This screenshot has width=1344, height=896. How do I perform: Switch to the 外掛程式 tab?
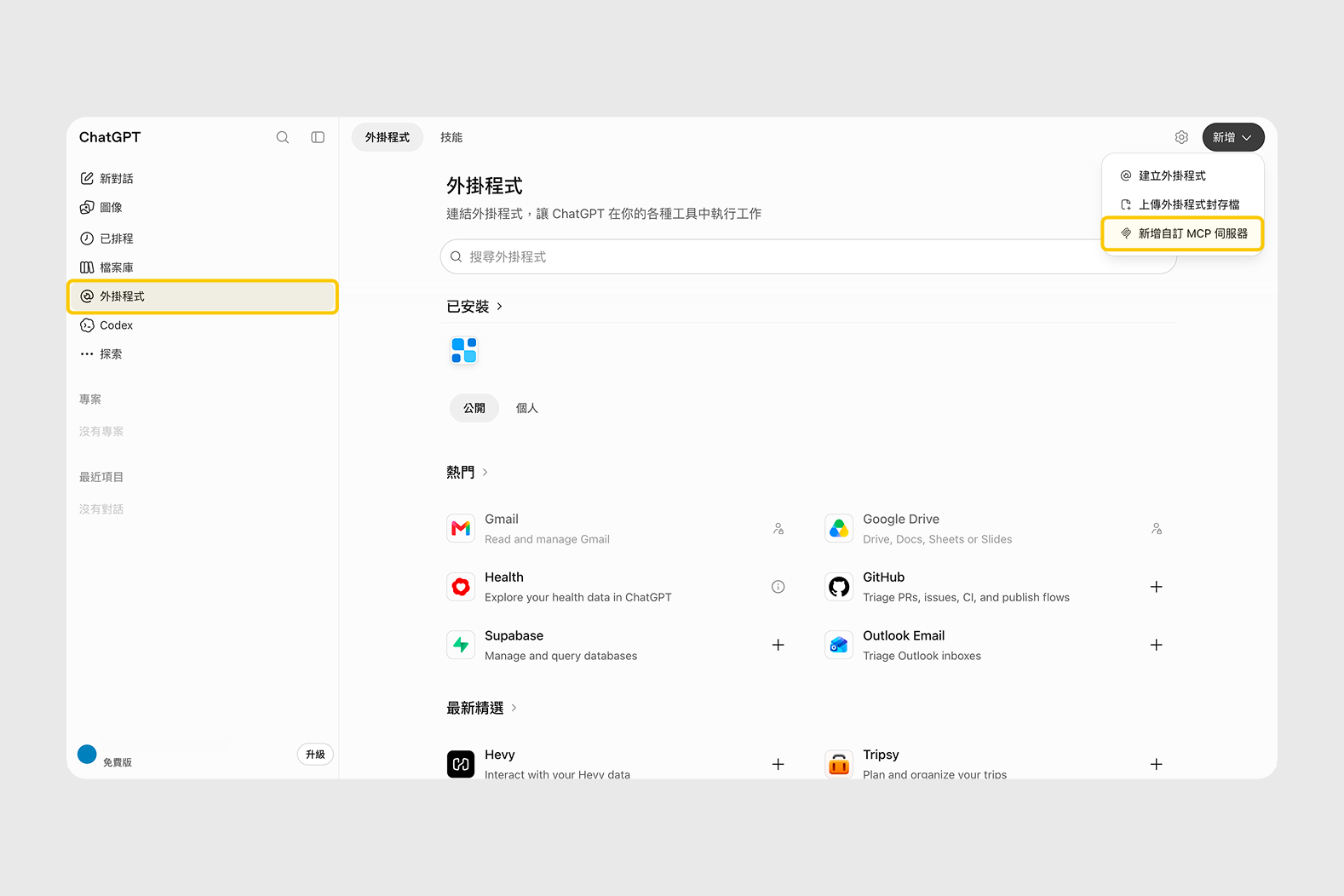388,137
